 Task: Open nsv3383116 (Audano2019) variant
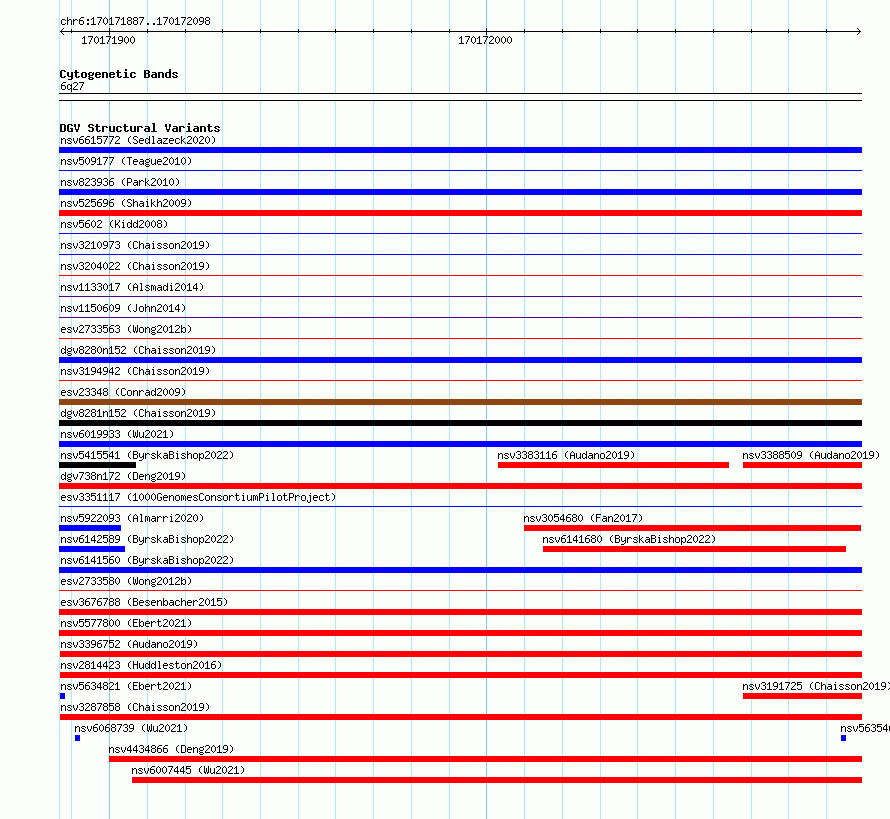(566, 455)
